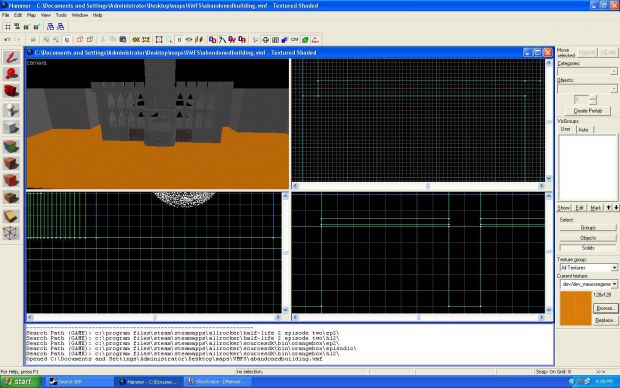
Task: Toggle the OM icon in toolbar
Action: [x=295, y=40]
